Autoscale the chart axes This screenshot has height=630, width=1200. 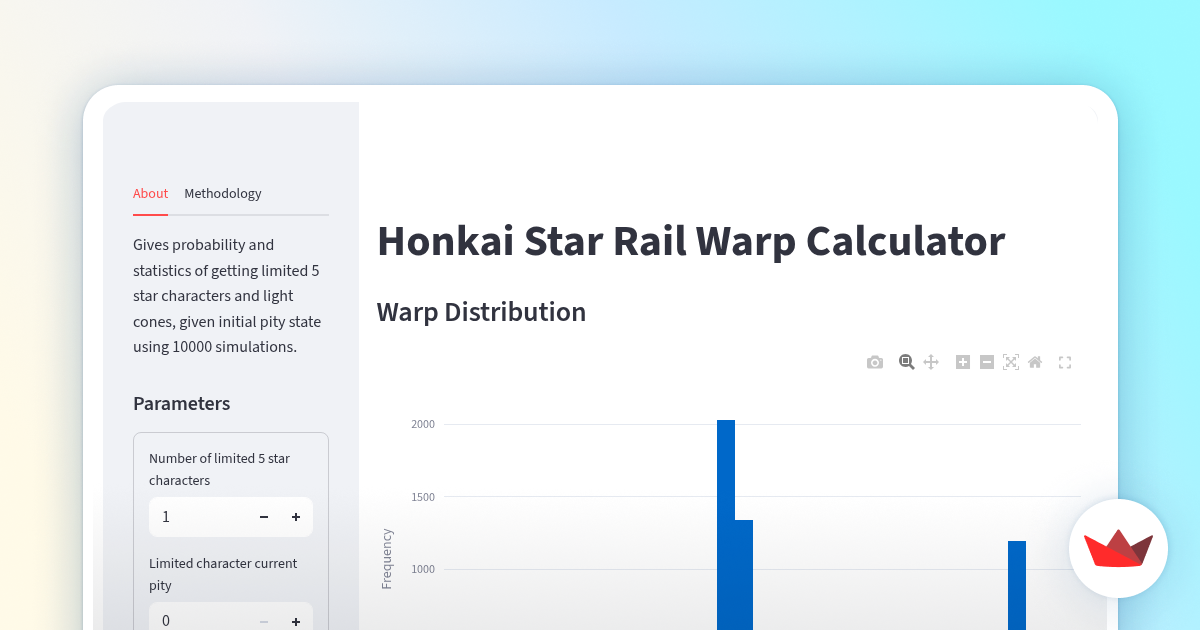1011,362
